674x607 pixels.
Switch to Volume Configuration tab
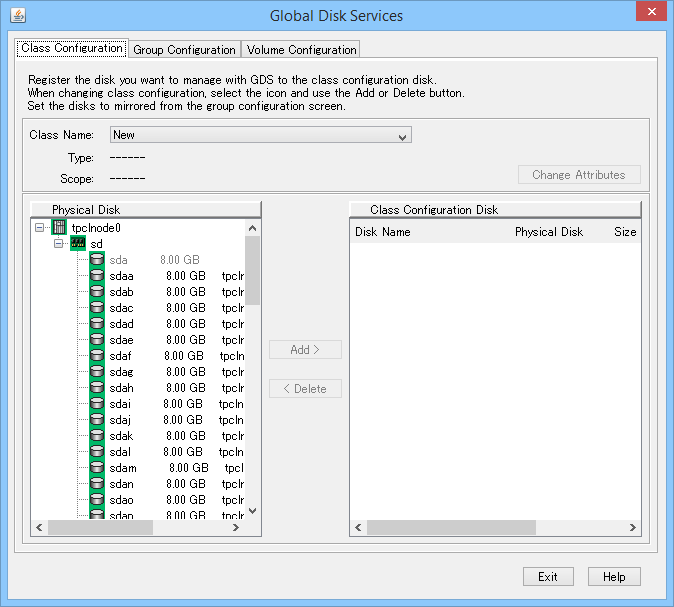(x=301, y=49)
